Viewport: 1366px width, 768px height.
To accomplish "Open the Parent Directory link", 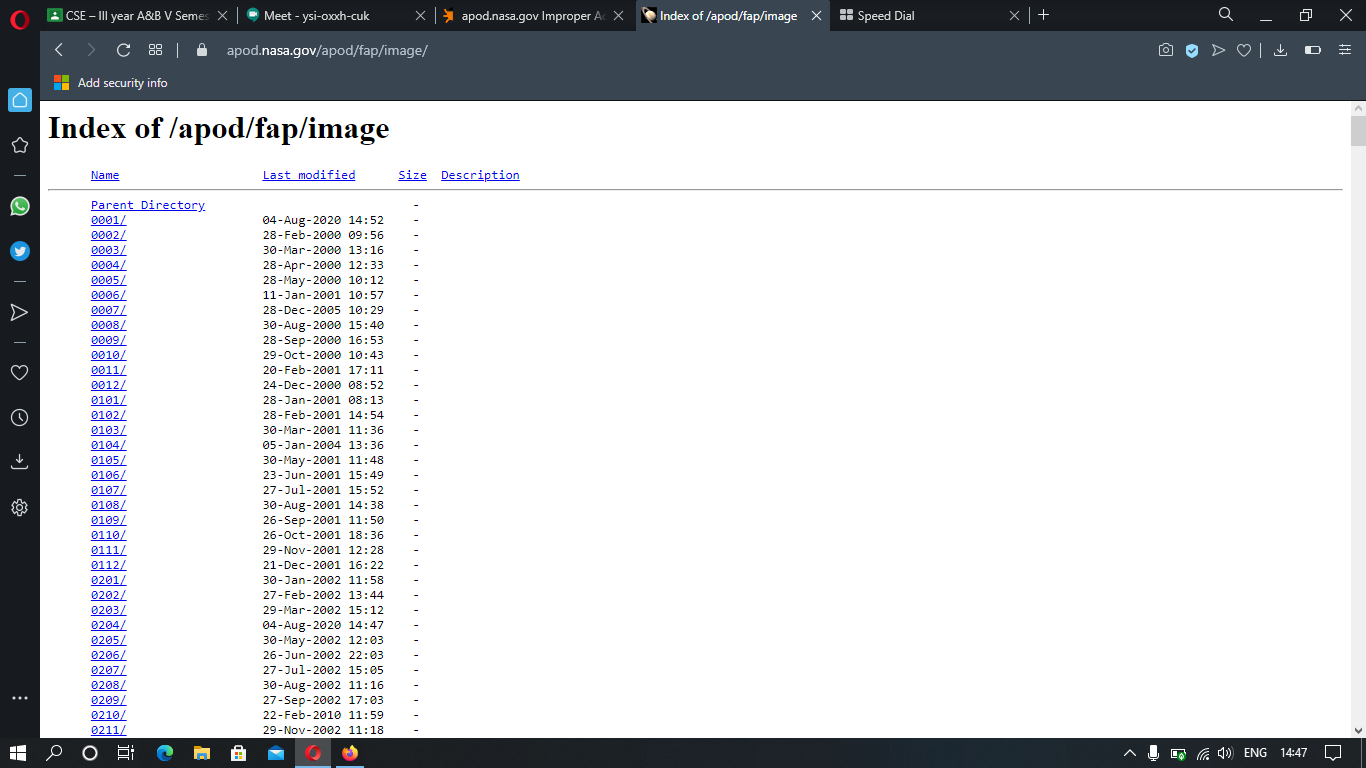I will tap(148, 205).
